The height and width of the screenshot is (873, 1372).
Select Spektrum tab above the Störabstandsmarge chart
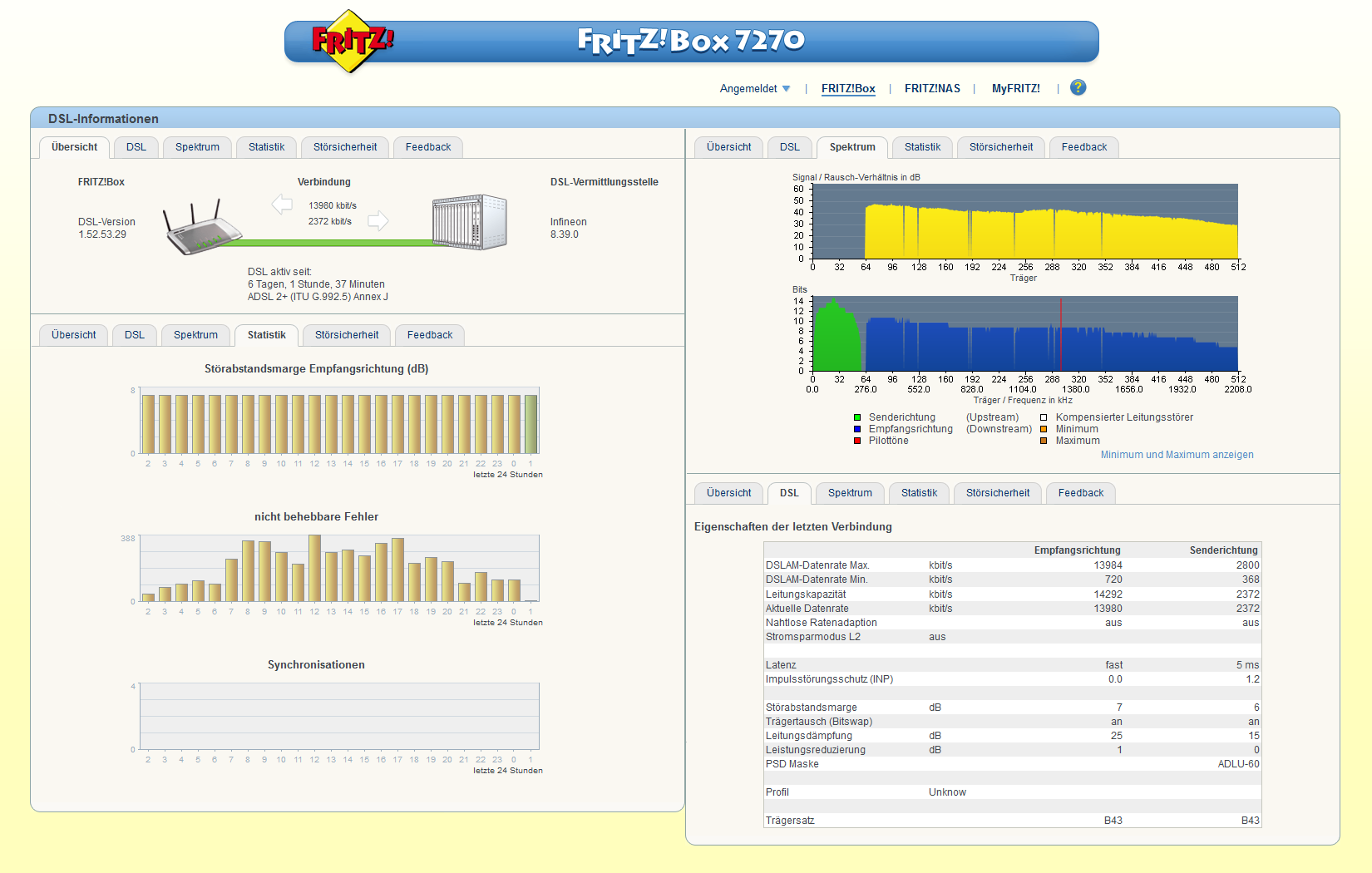click(x=195, y=335)
